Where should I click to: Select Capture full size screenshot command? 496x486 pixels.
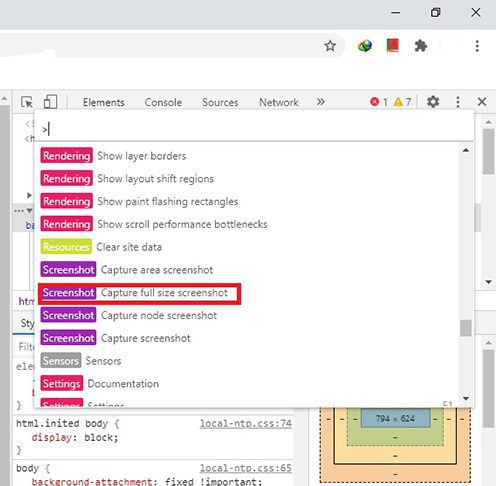pos(139,293)
